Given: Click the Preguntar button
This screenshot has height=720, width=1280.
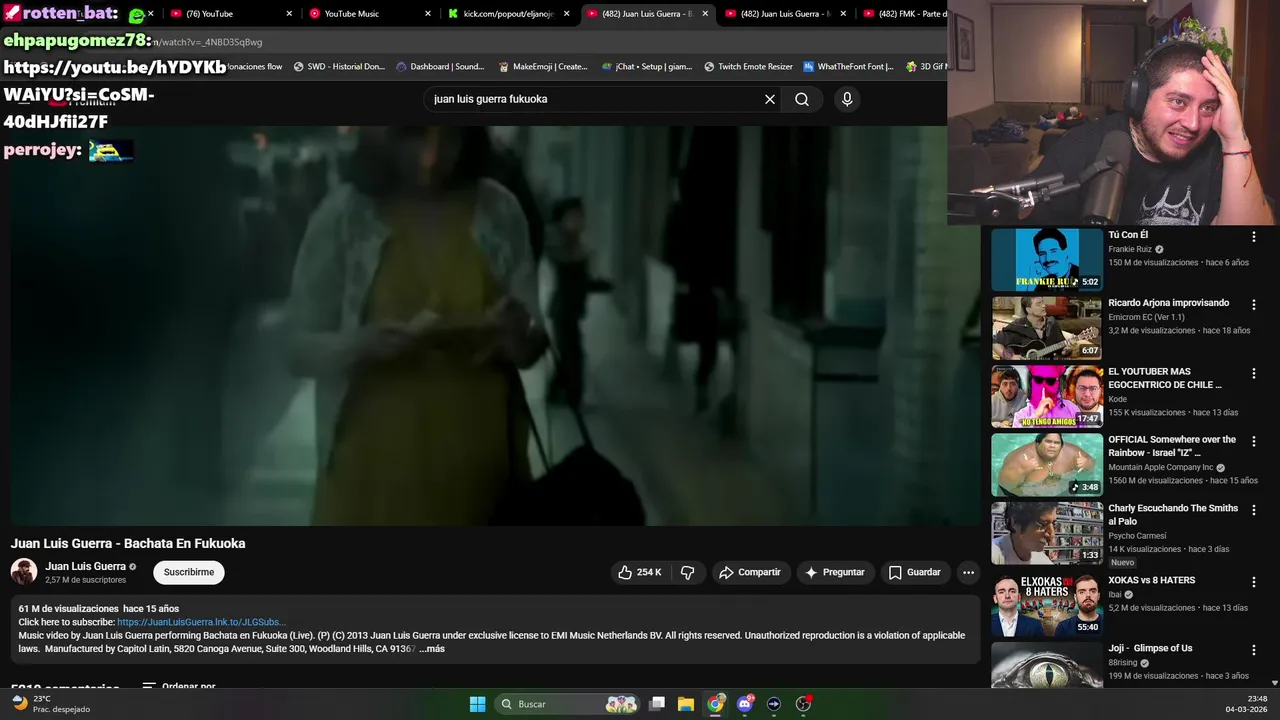Looking at the screenshot, I should tap(835, 572).
